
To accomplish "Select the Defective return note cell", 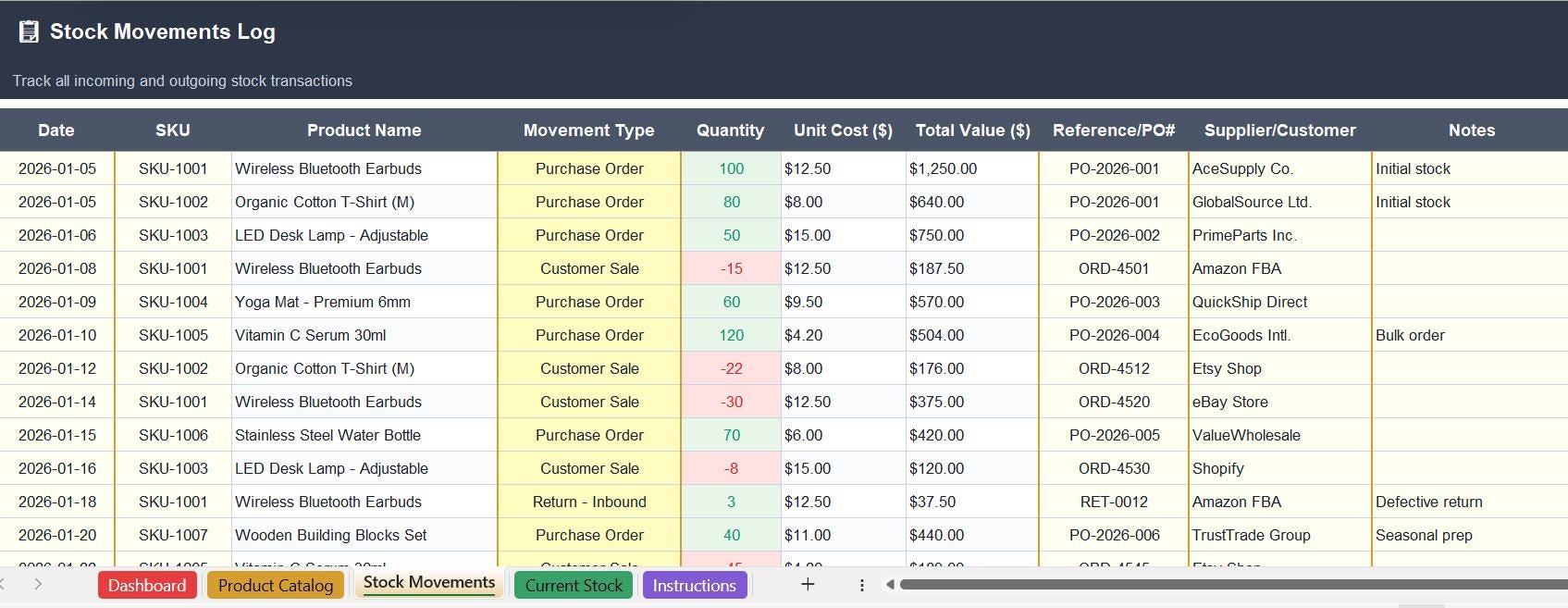I will point(1471,502).
